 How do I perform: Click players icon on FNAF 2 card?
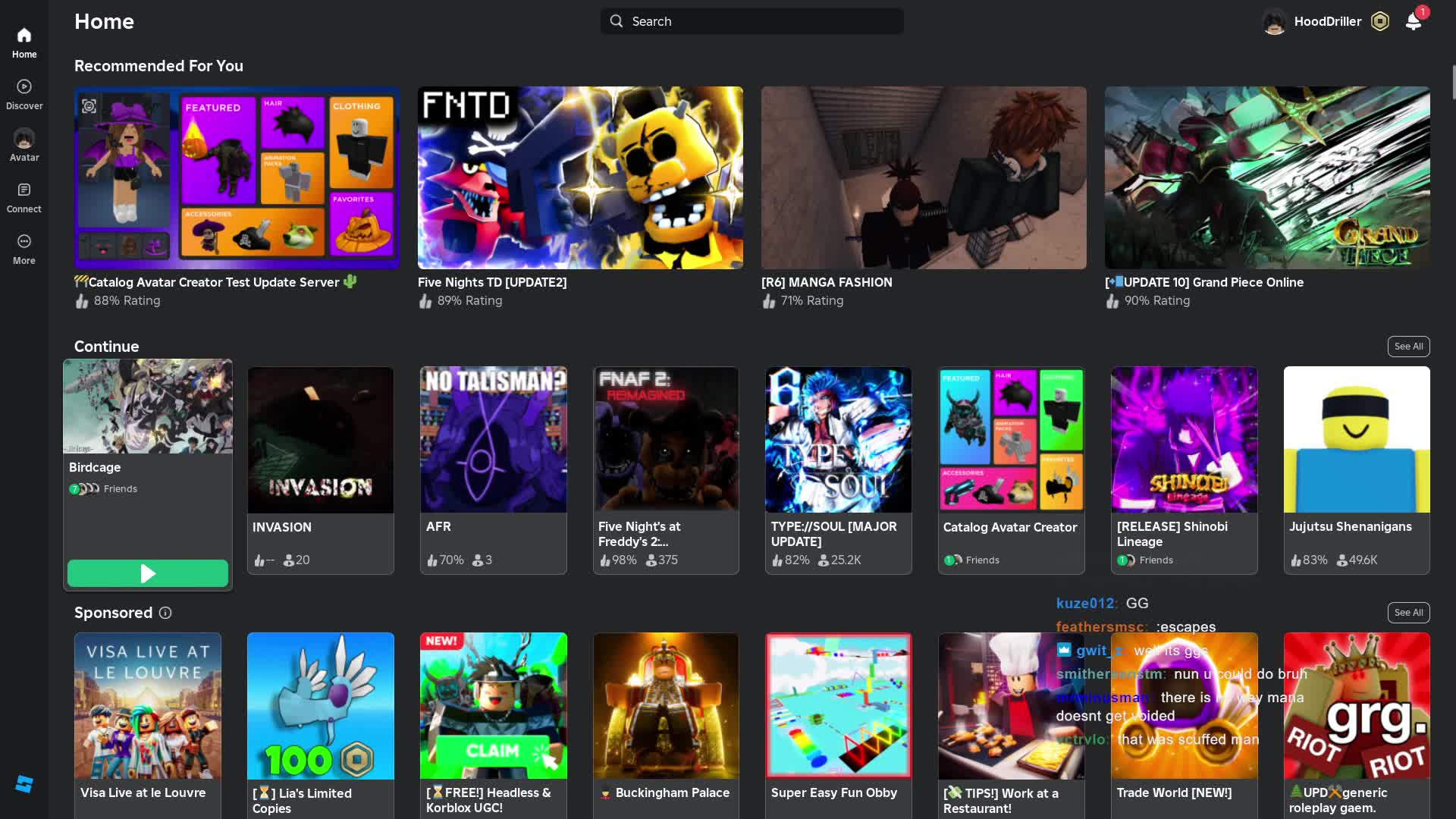click(x=651, y=560)
